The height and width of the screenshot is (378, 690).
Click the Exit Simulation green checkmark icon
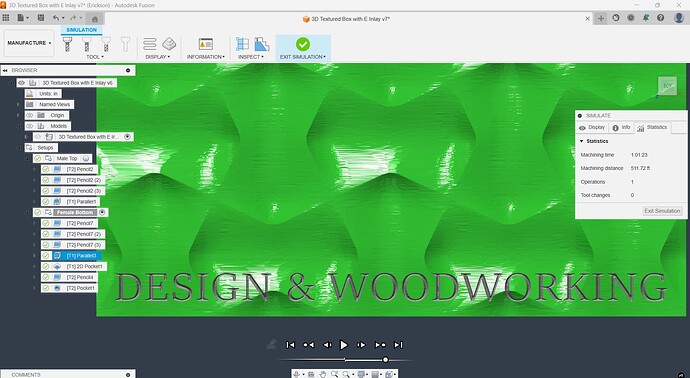[303, 44]
